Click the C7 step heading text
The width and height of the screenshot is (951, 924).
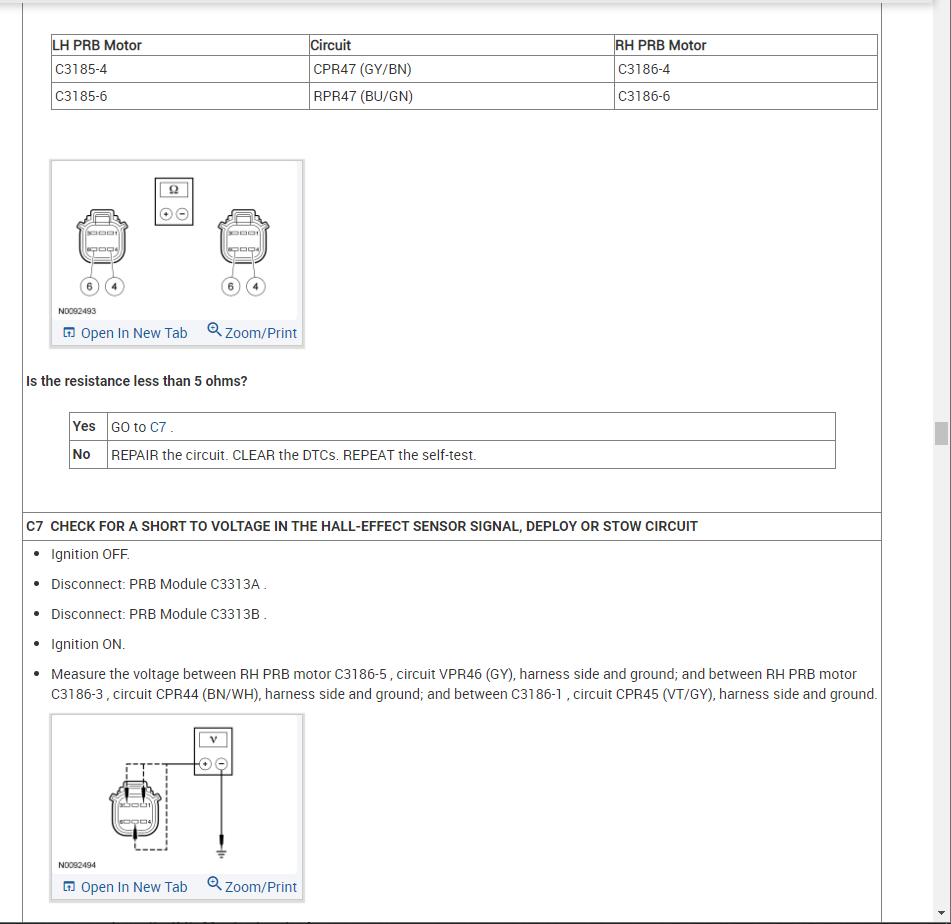pos(362,526)
